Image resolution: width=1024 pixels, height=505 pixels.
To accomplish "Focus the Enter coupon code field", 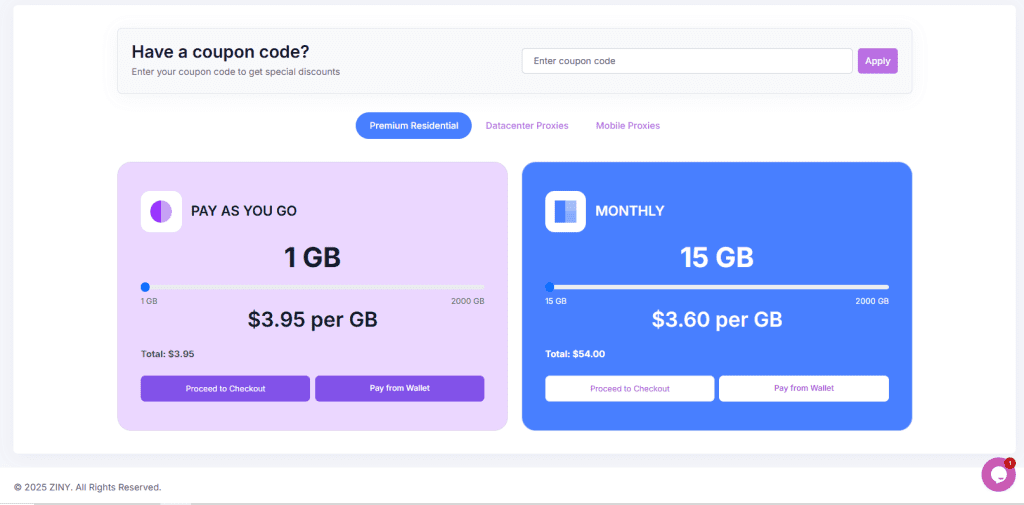I will coord(687,61).
